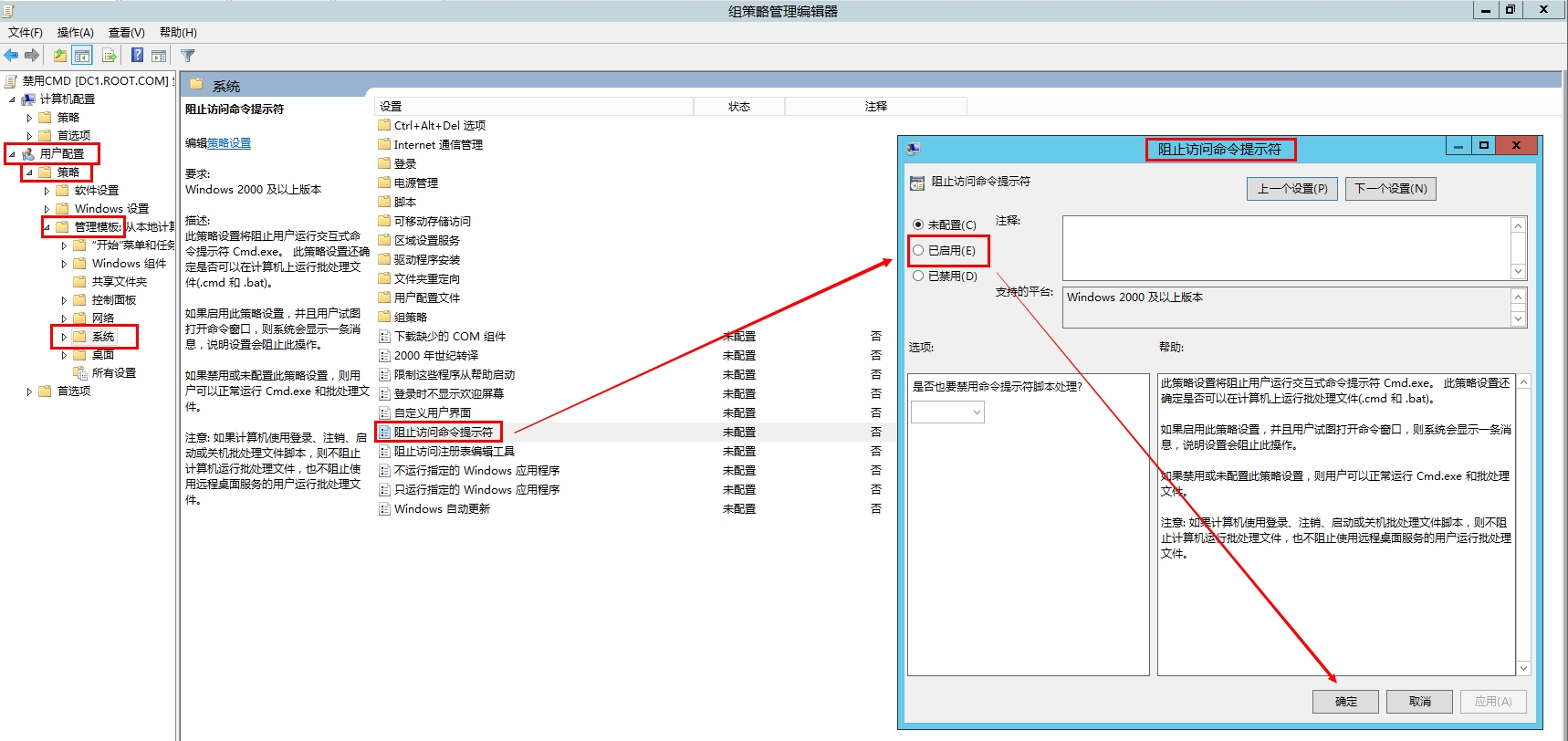The width and height of the screenshot is (1568, 741).
Task: Toggle the Show/Hide Console Tree icon
Action: pos(82,56)
